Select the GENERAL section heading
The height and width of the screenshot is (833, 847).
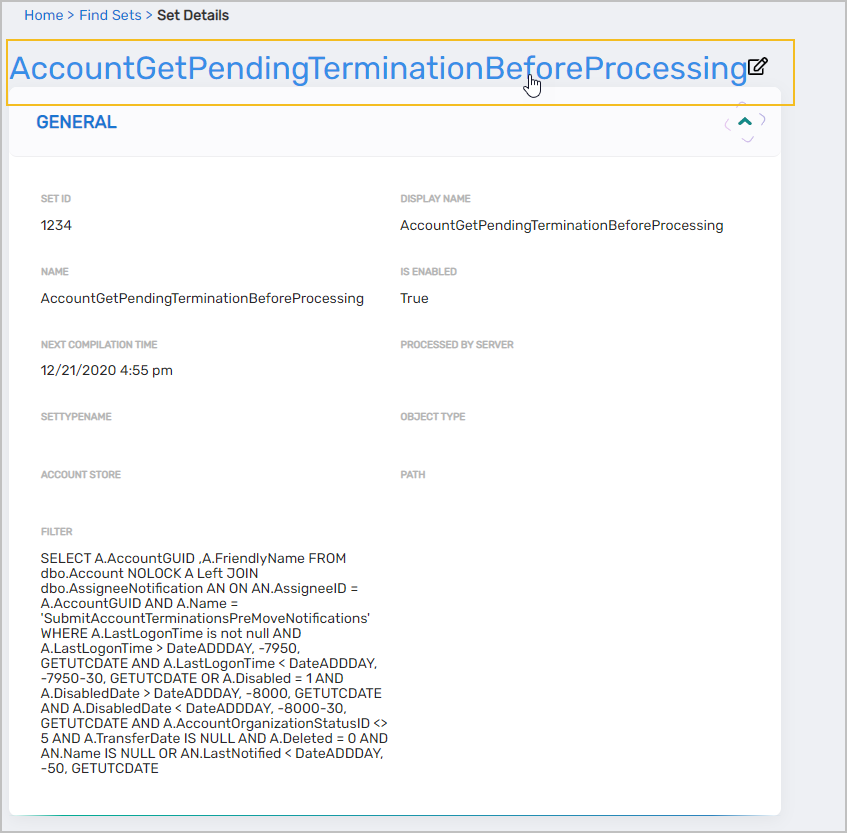tap(76, 122)
